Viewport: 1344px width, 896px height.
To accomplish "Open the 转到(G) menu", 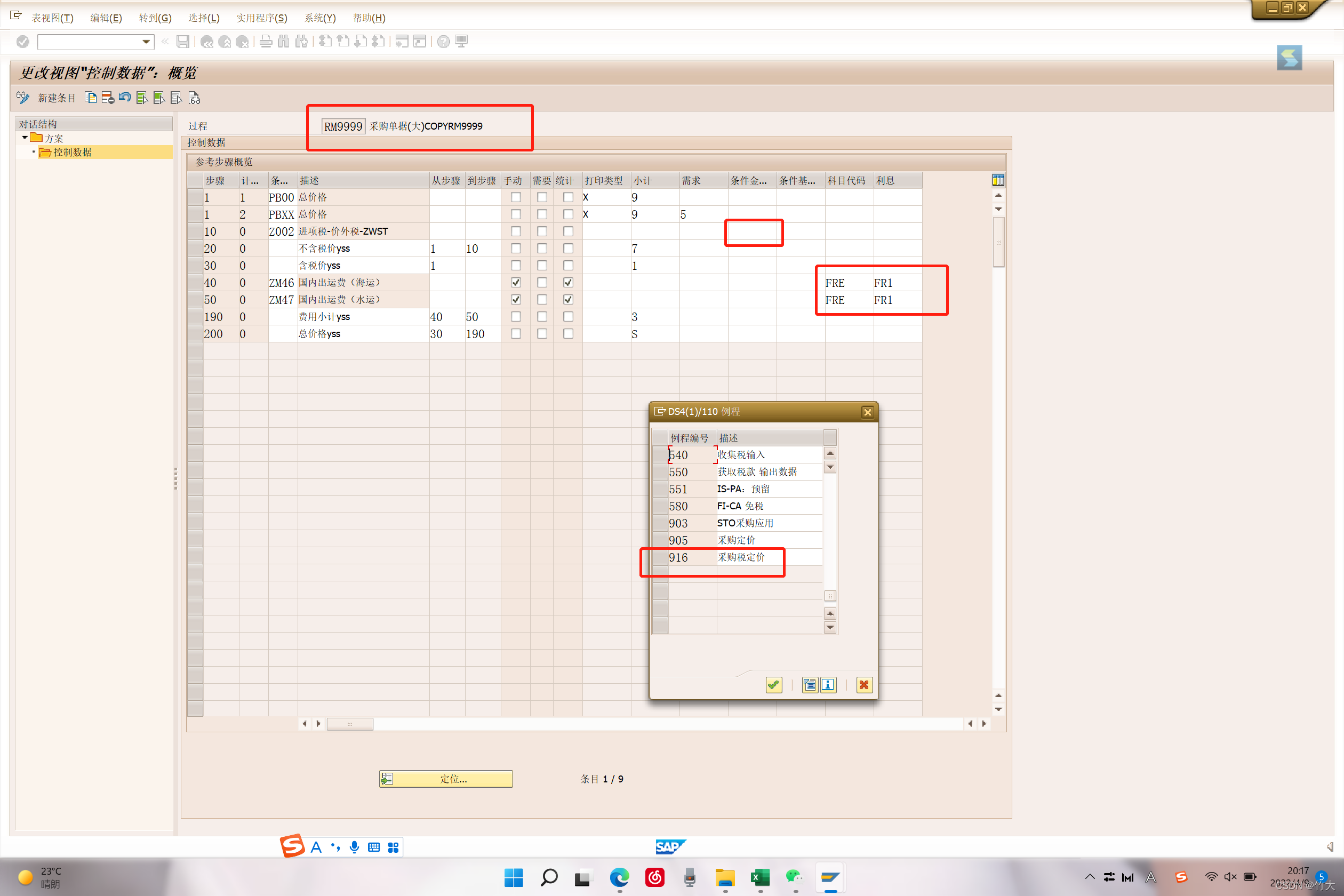I will [155, 18].
